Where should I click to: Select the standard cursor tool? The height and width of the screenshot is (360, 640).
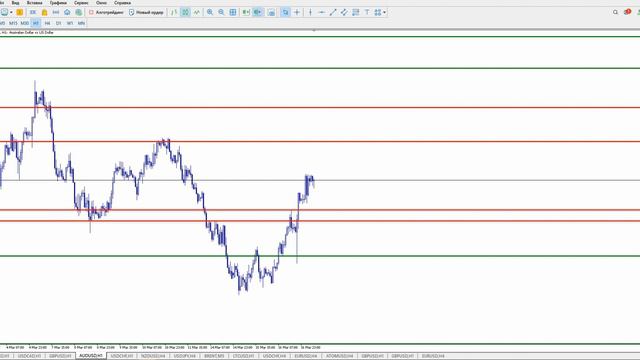285,12
